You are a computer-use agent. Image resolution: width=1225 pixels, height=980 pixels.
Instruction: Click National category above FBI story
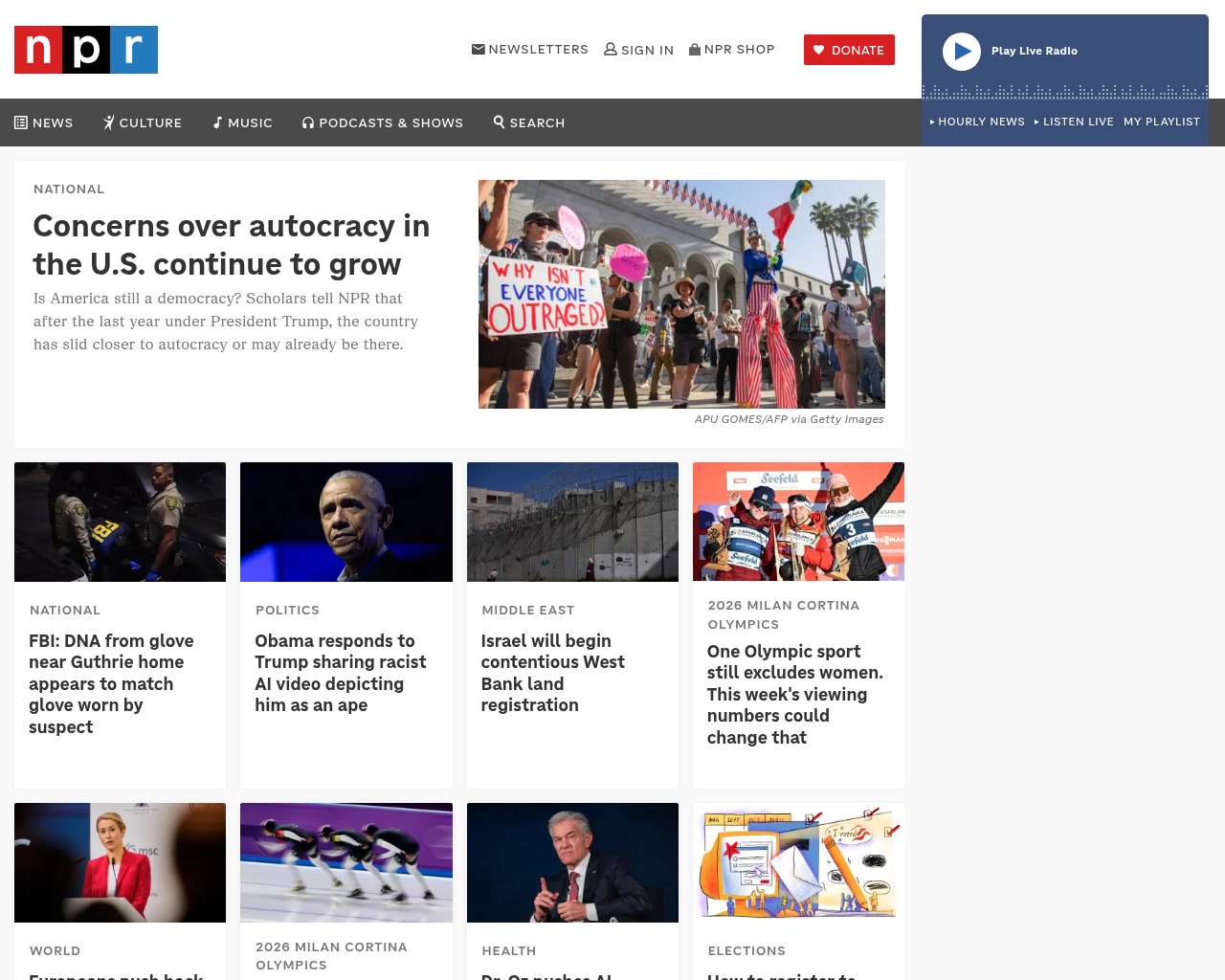click(x=65, y=610)
